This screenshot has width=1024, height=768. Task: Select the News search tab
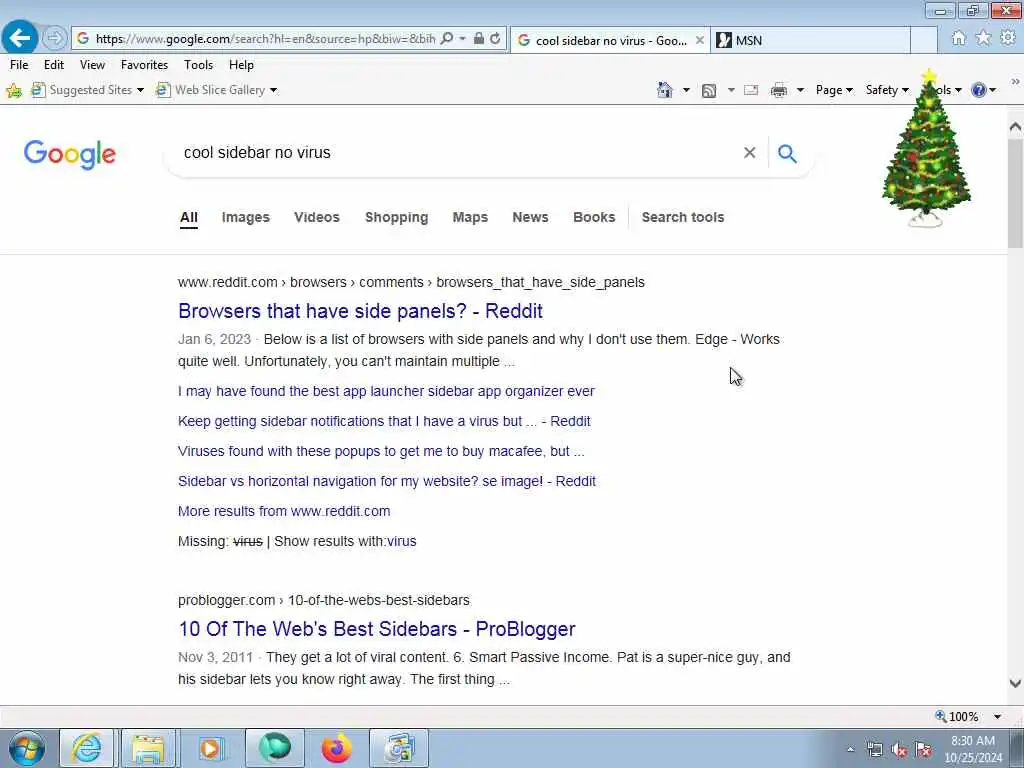530,217
